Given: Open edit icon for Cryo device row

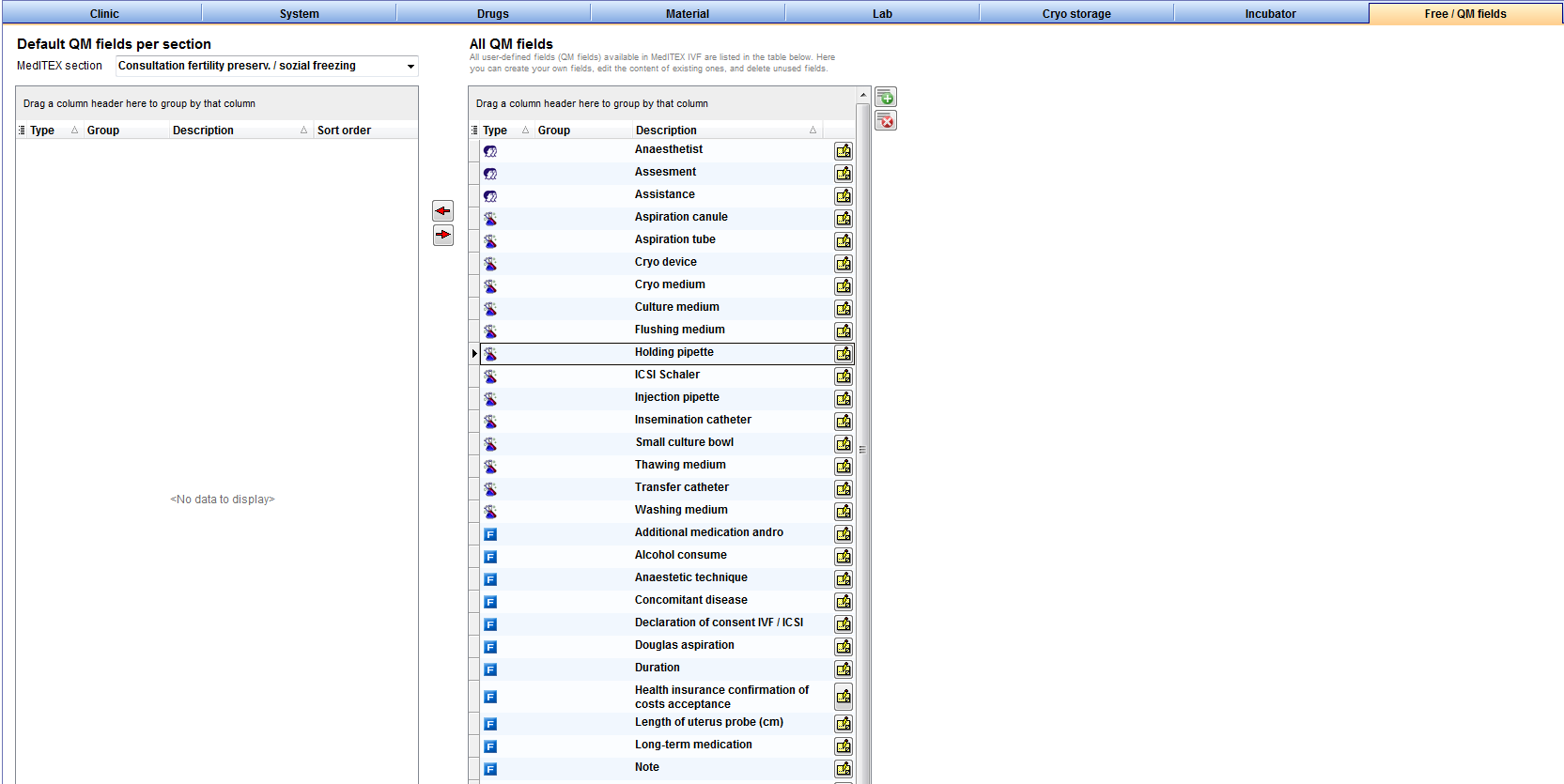Looking at the screenshot, I should coord(844,264).
